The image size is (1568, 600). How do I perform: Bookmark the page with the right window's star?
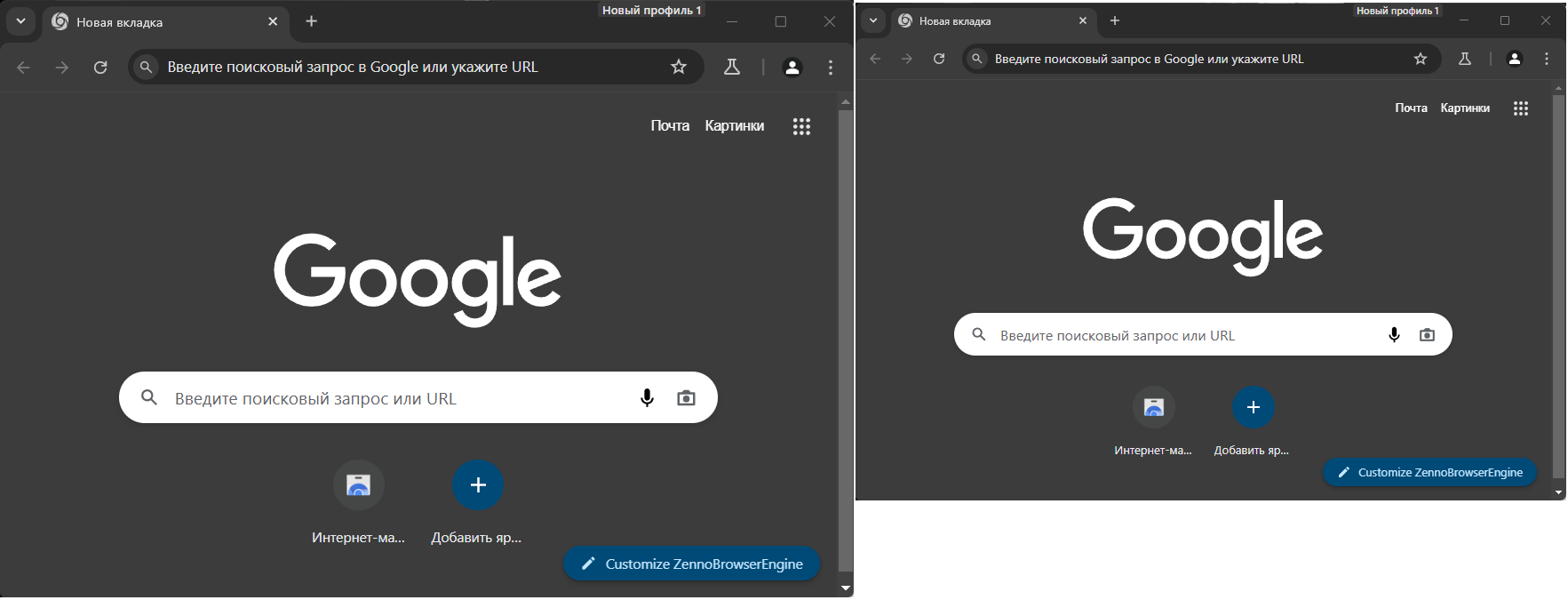pyautogui.click(x=1421, y=59)
